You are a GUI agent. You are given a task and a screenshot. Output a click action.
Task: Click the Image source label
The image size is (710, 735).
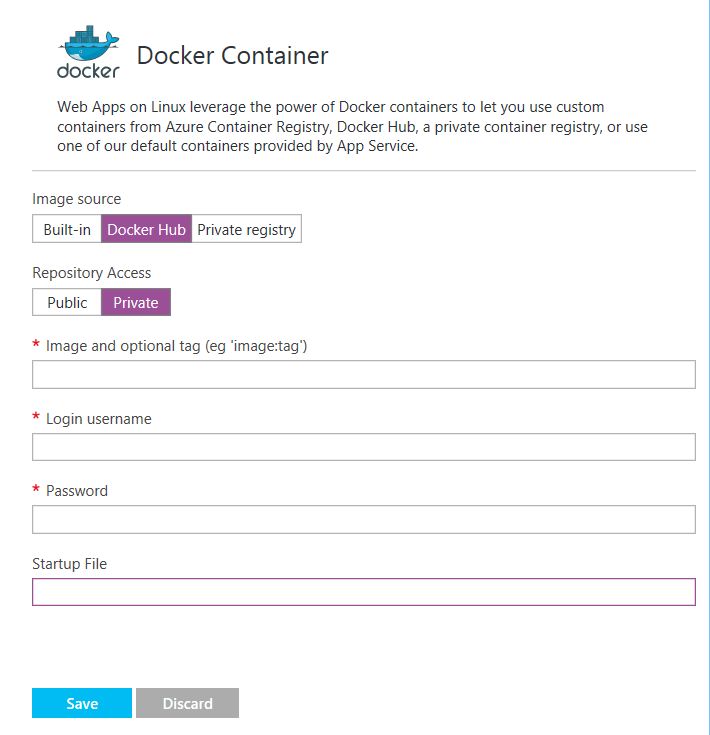coord(76,199)
